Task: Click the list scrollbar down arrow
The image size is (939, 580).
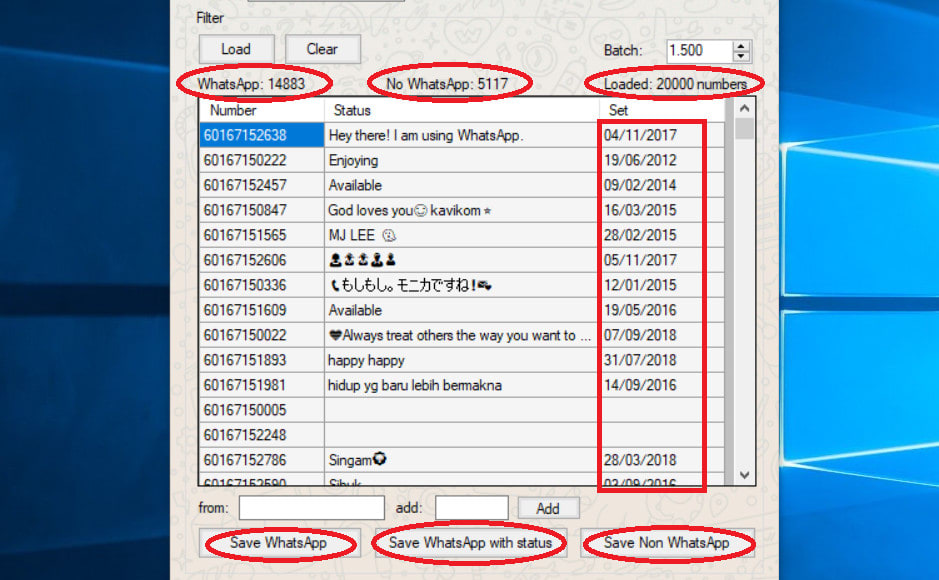Action: point(744,475)
